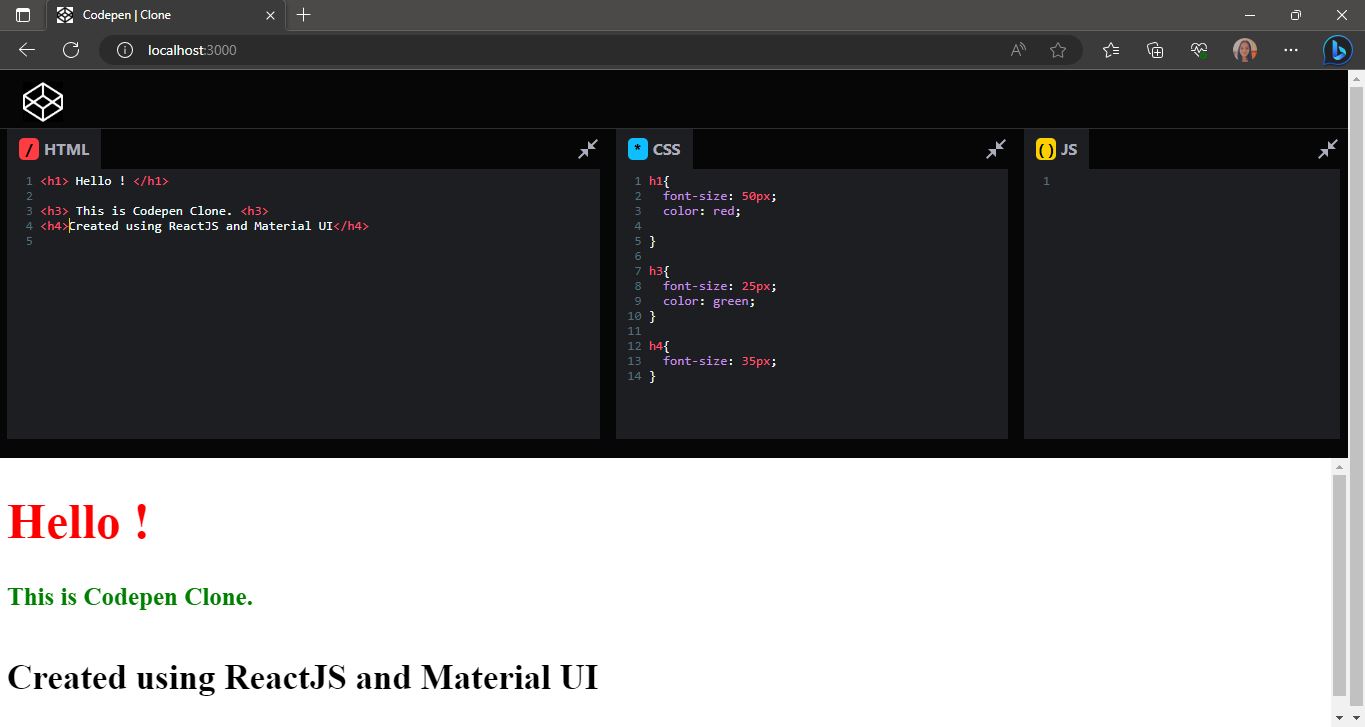Select the HTML editor heading

coord(67,149)
